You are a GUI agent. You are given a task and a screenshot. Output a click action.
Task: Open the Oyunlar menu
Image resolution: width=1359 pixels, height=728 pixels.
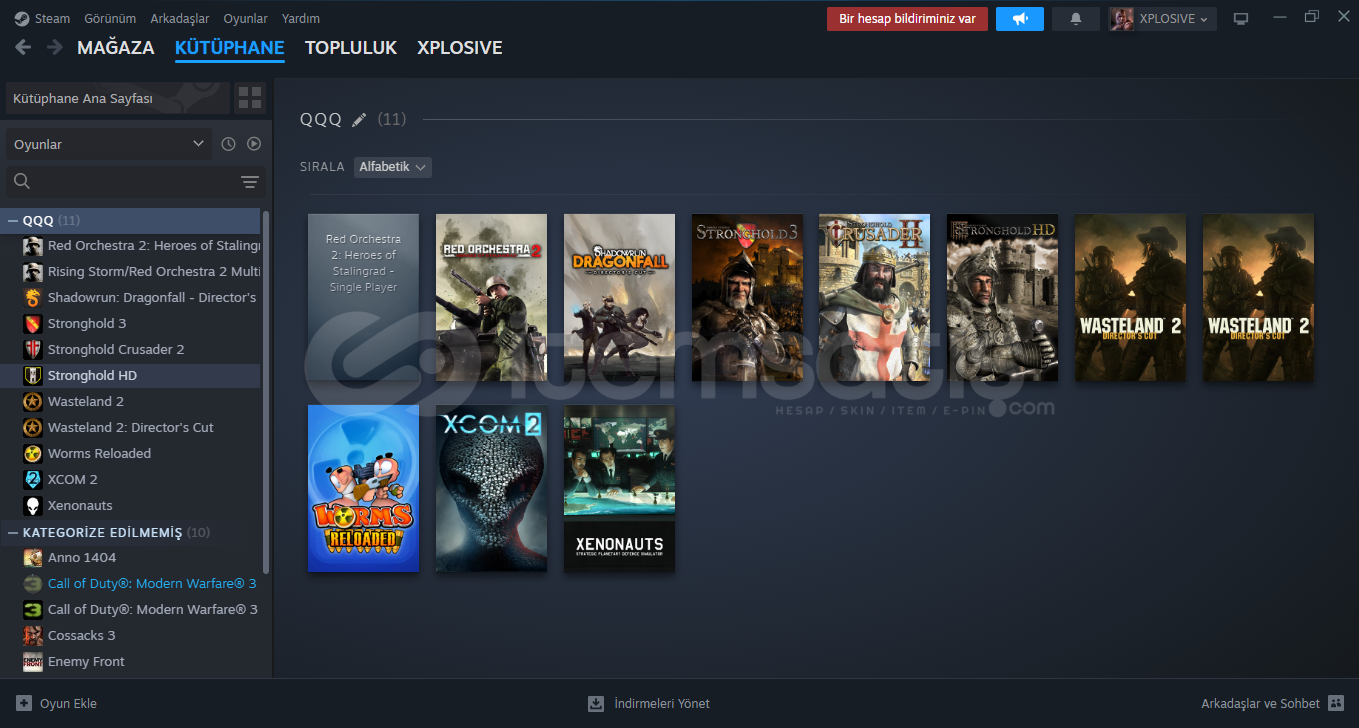pyautogui.click(x=245, y=19)
